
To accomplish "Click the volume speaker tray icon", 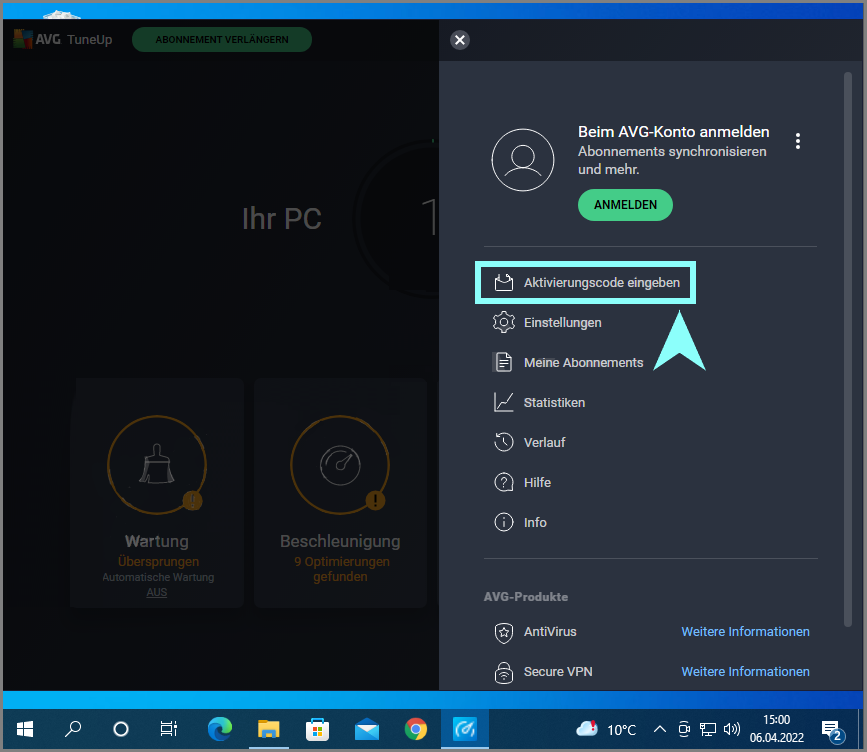I will click(x=732, y=729).
